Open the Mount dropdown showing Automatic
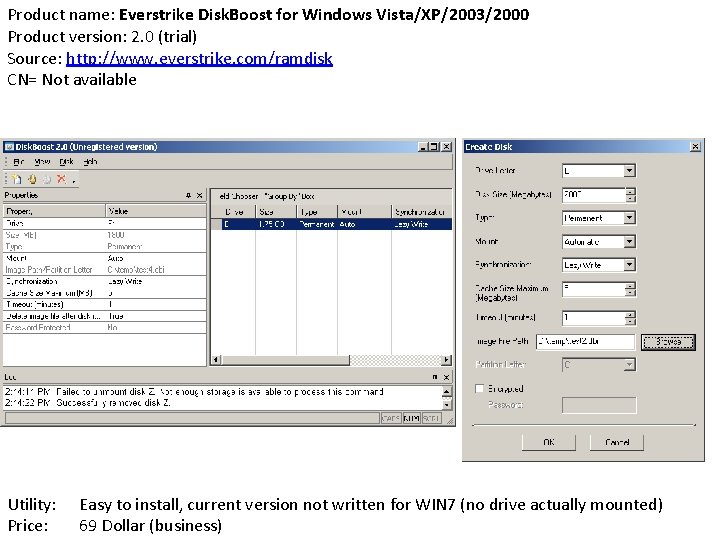This screenshot has height=540, width=720. (x=630, y=242)
